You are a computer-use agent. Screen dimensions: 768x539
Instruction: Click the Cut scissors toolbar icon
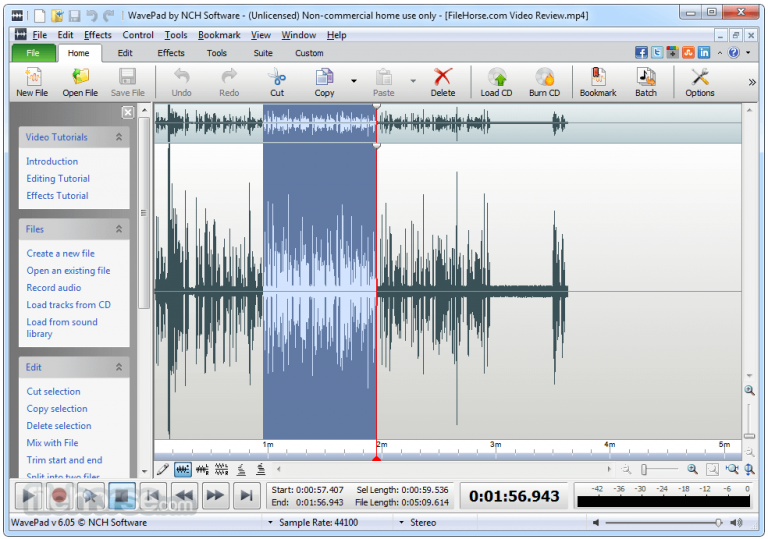(x=277, y=82)
